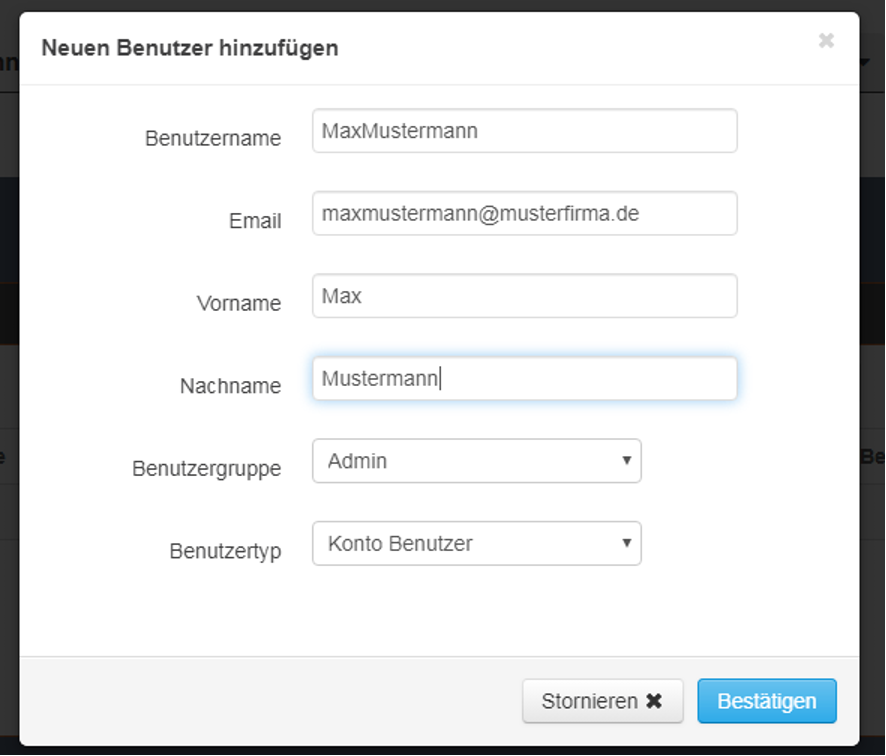Confirm with the Bestätigen button
Image resolution: width=886 pixels, height=756 pixels.
pyautogui.click(x=766, y=701)
